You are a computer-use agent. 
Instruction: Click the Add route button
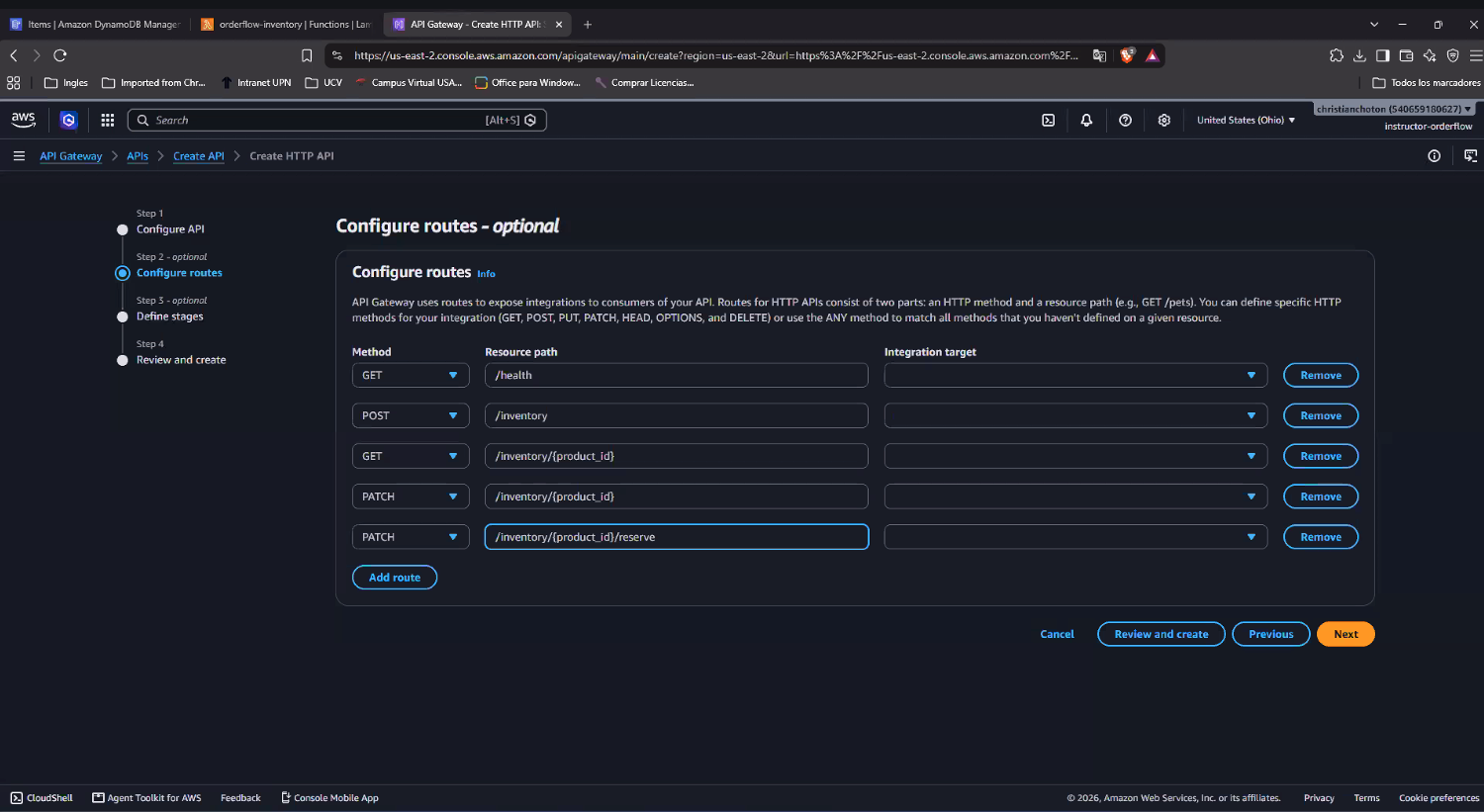pyautogui.click(x=395, y=578)
